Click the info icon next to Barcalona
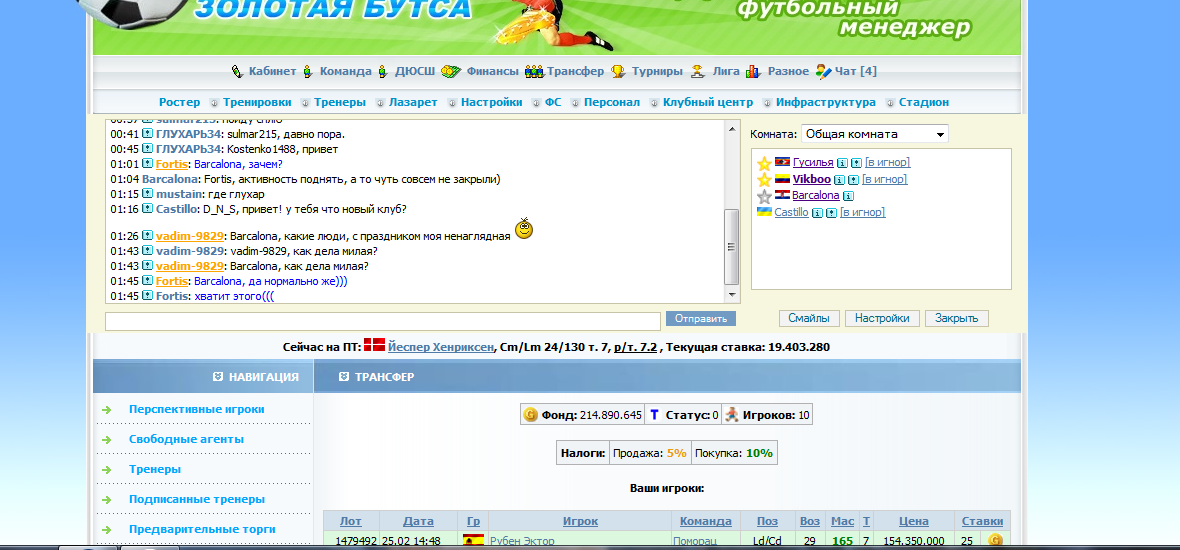Image resolution: width=1180 pixels, height=550 pixels. pyautogui.click(x=848, y=196)
